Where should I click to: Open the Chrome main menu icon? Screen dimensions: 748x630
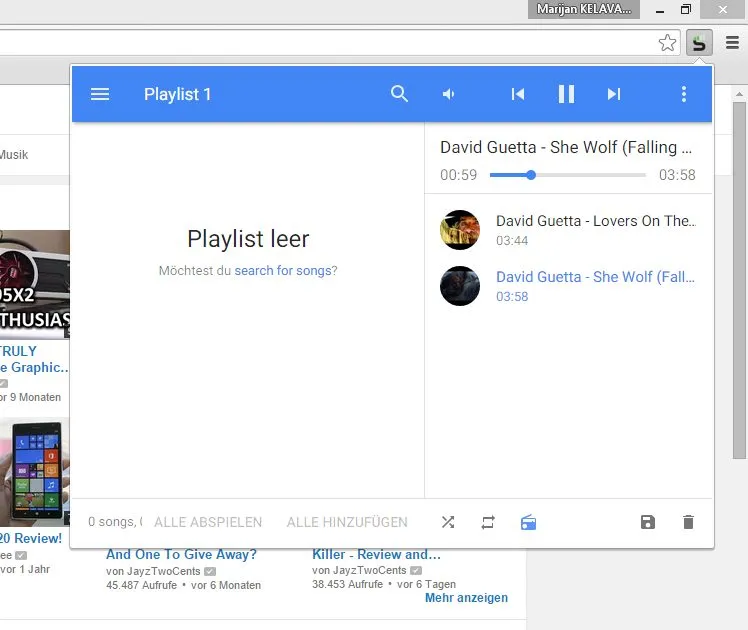(732, 42)
